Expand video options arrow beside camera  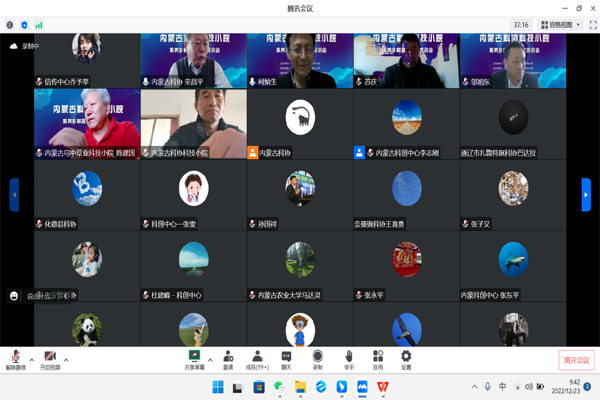click(x=66, y=359)
